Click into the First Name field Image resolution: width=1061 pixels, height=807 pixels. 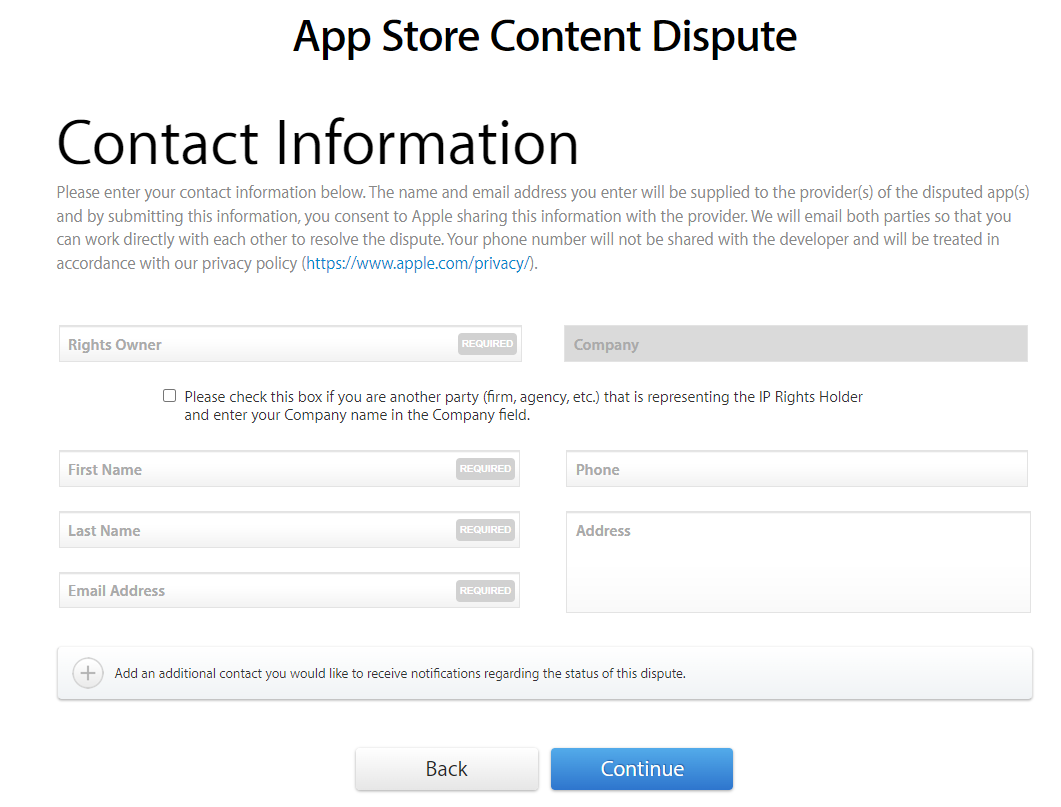pos(289,469)
